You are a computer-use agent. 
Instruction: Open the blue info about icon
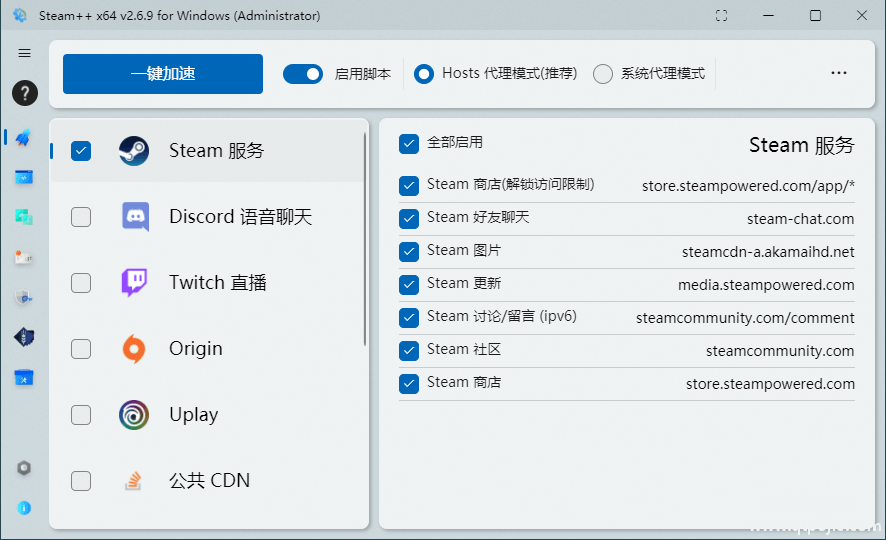(x=24, y=508)
